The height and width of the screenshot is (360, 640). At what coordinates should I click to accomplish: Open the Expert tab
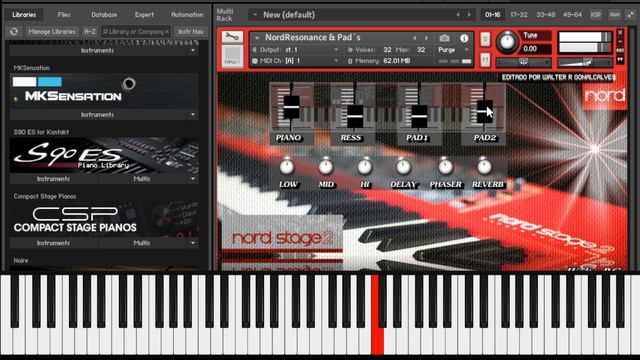(144, 15)
